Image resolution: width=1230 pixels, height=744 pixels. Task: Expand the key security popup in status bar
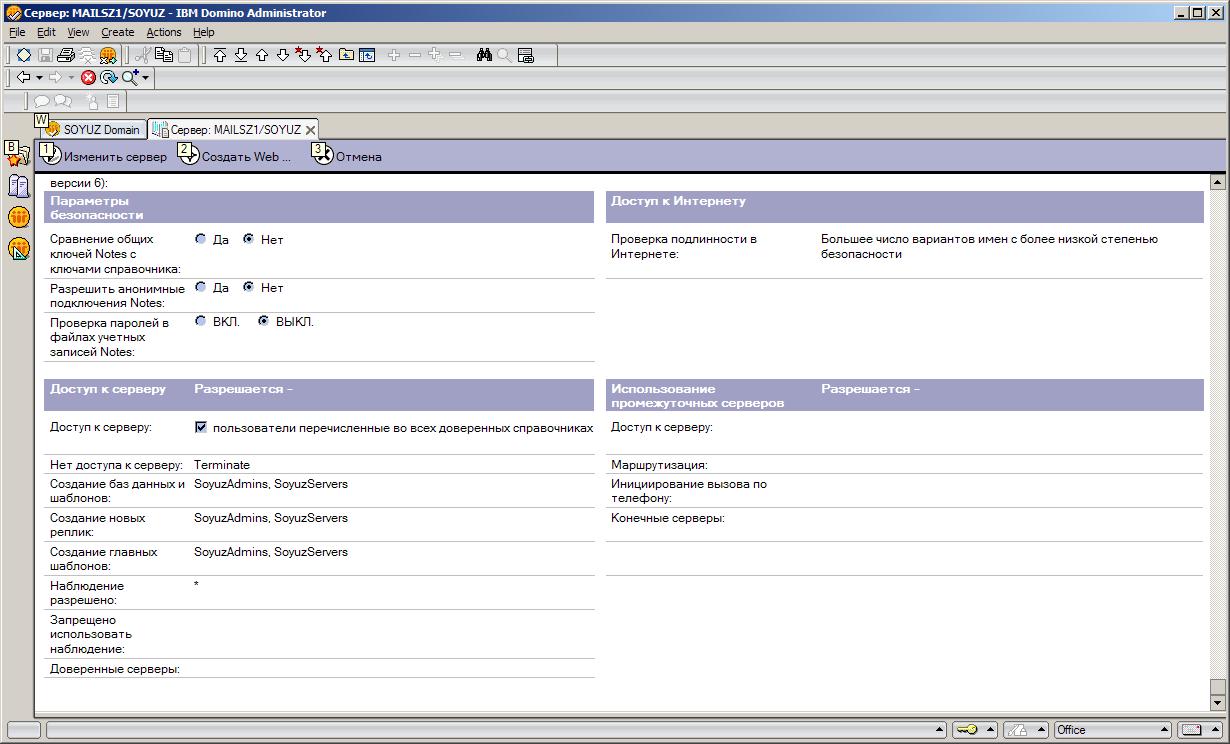click(x=991, y=730)
